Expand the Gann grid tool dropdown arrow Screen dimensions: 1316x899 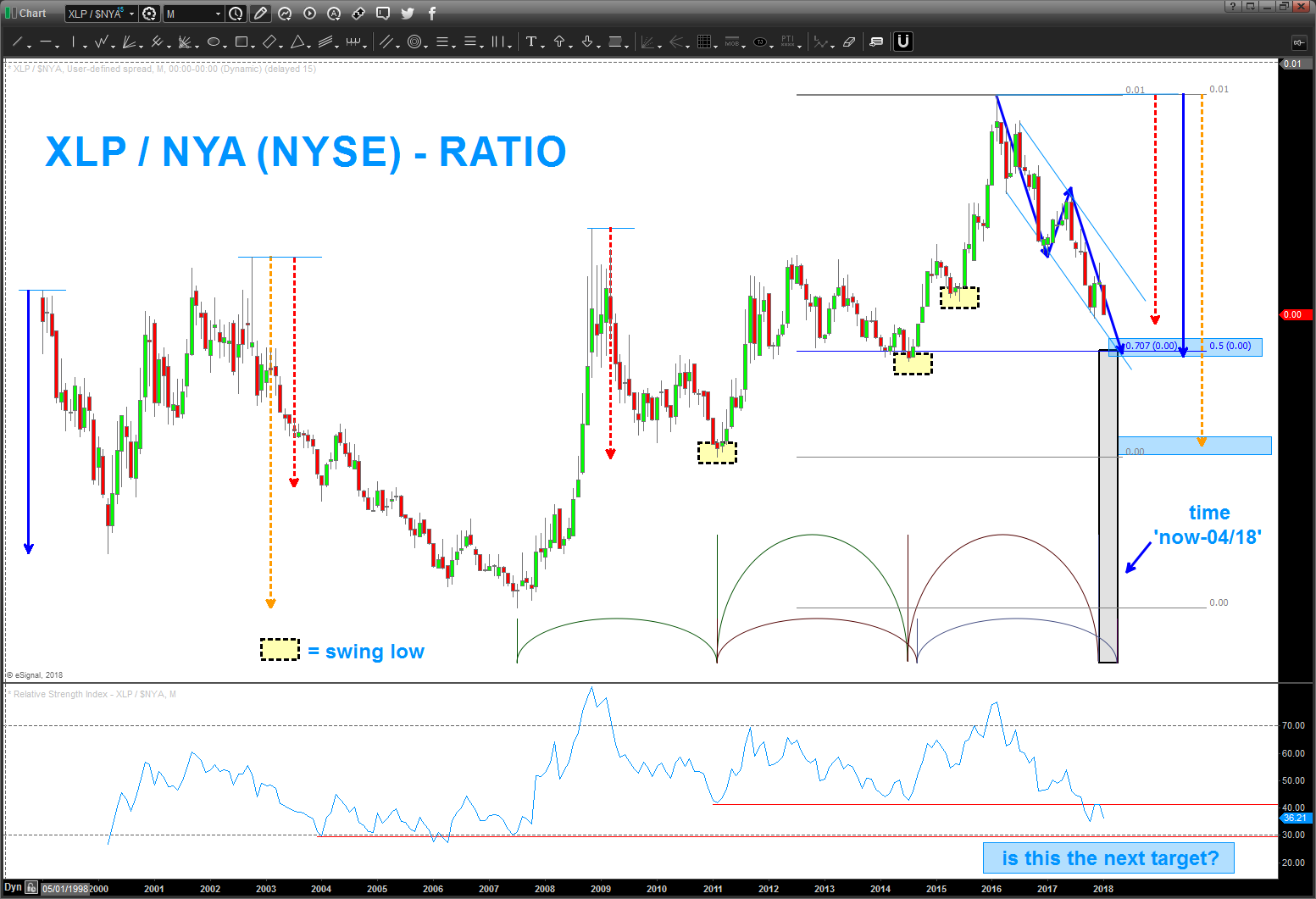click(x=715, y=46)
